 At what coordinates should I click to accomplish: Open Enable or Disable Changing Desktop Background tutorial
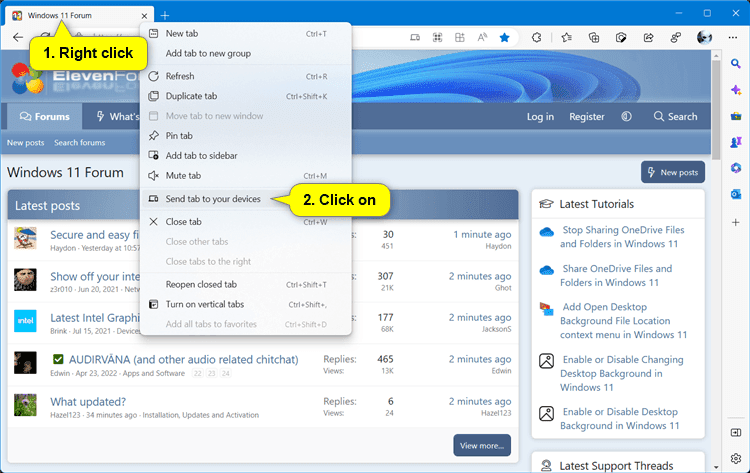(621, 374)
